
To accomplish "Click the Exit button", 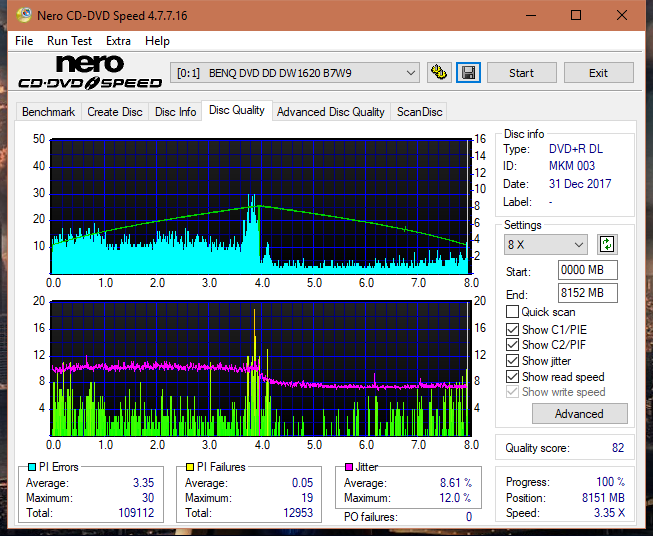I will pos(598,73).
